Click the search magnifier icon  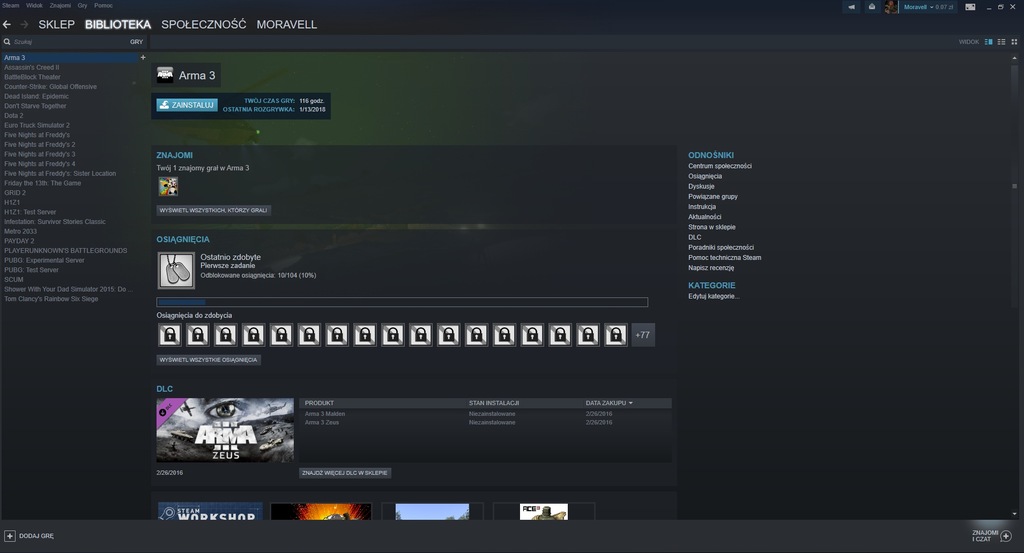[x=7, y=42]
